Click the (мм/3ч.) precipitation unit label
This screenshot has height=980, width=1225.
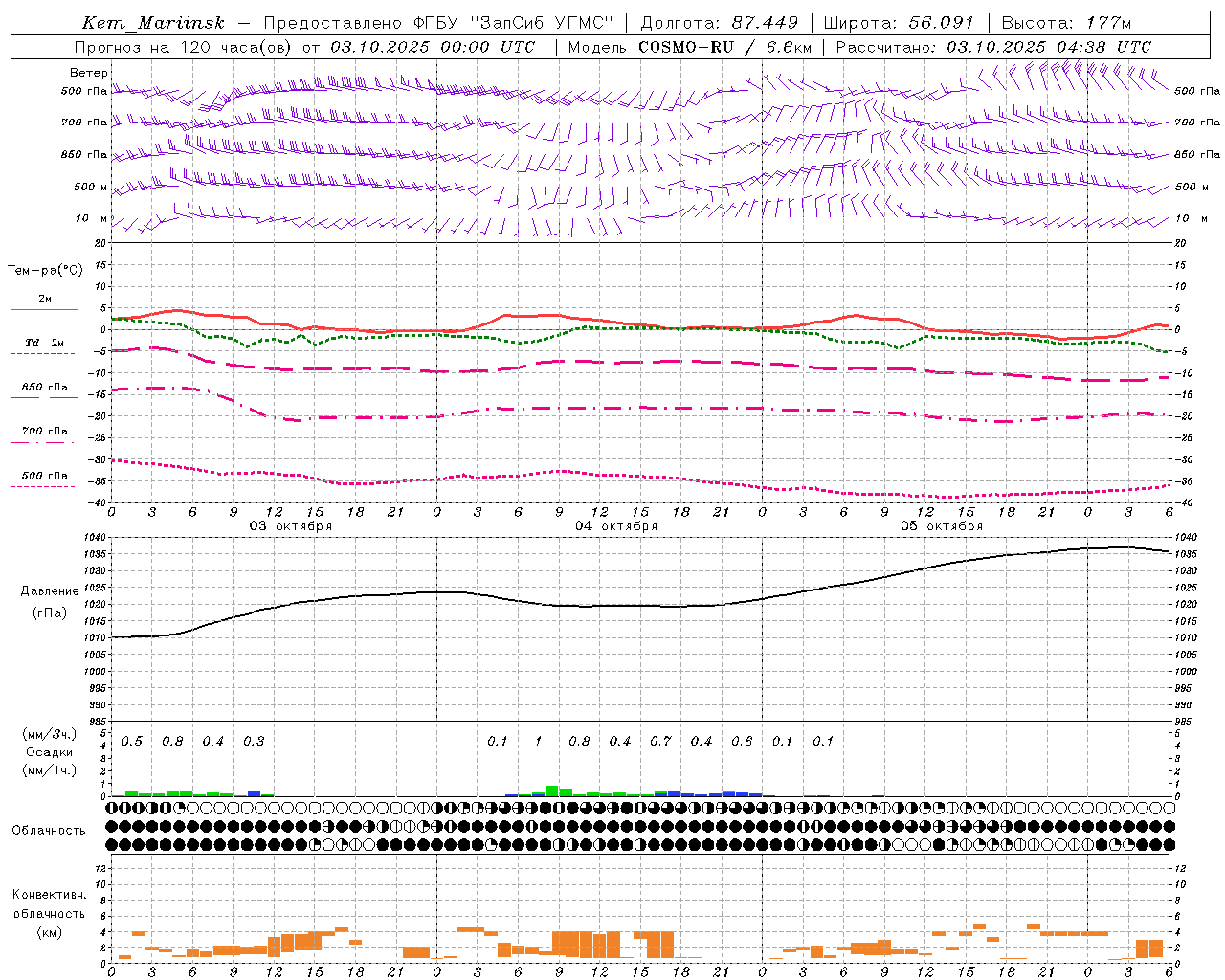[x=48, y=734]
